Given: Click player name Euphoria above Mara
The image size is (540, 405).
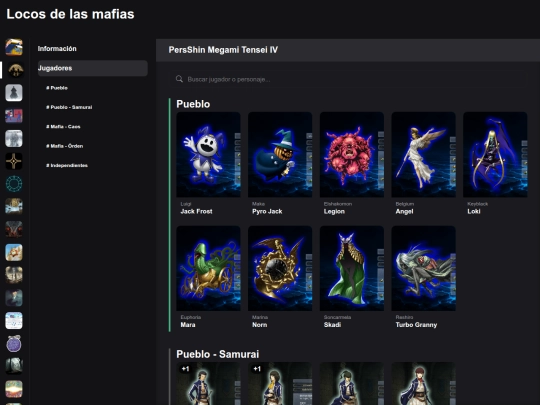Looking at the screenshot, I should 190,317.
